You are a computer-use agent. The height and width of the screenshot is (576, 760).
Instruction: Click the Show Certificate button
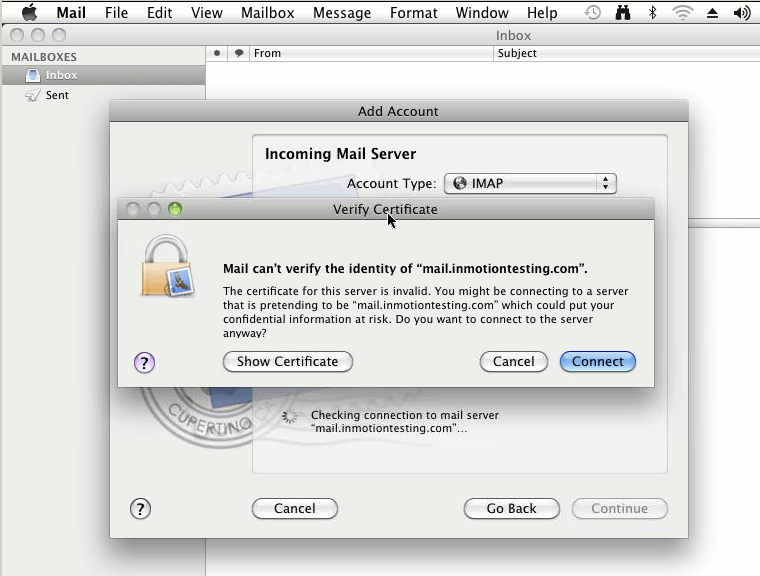(287, 362)
